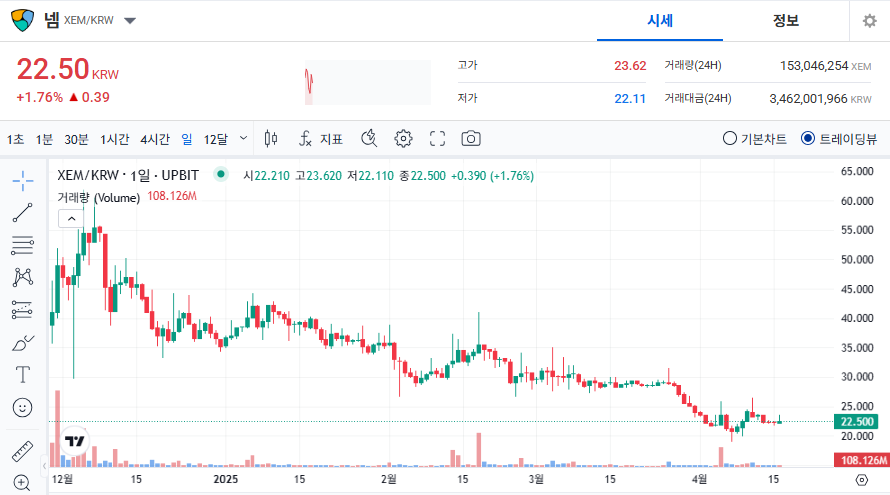Click the 22.500 current price axis label
The width and height of the screenshot is (890, 495).
(856, 422)
